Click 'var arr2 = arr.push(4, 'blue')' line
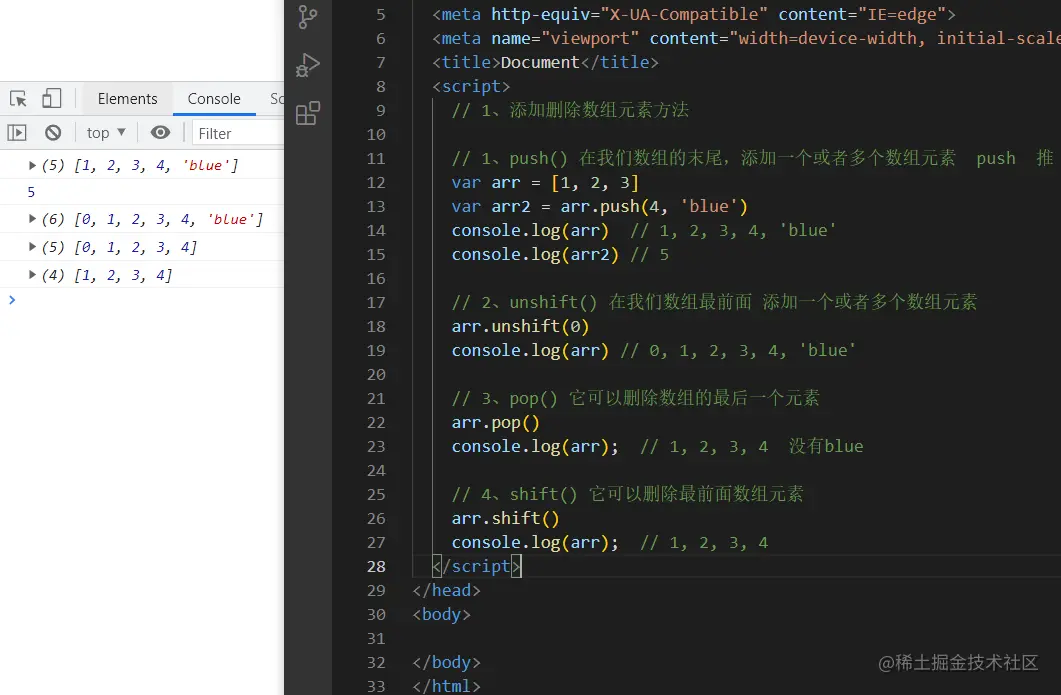1061x695 pixels. tap(600, 206)
